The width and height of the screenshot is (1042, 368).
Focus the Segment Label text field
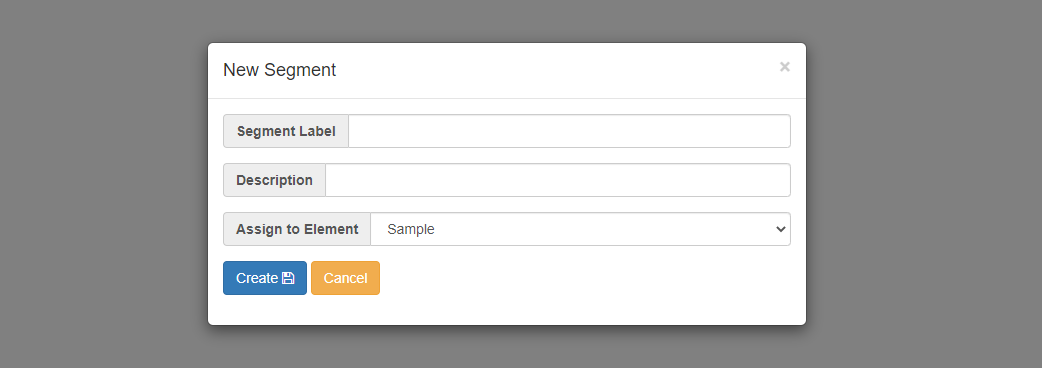[570, 131]
